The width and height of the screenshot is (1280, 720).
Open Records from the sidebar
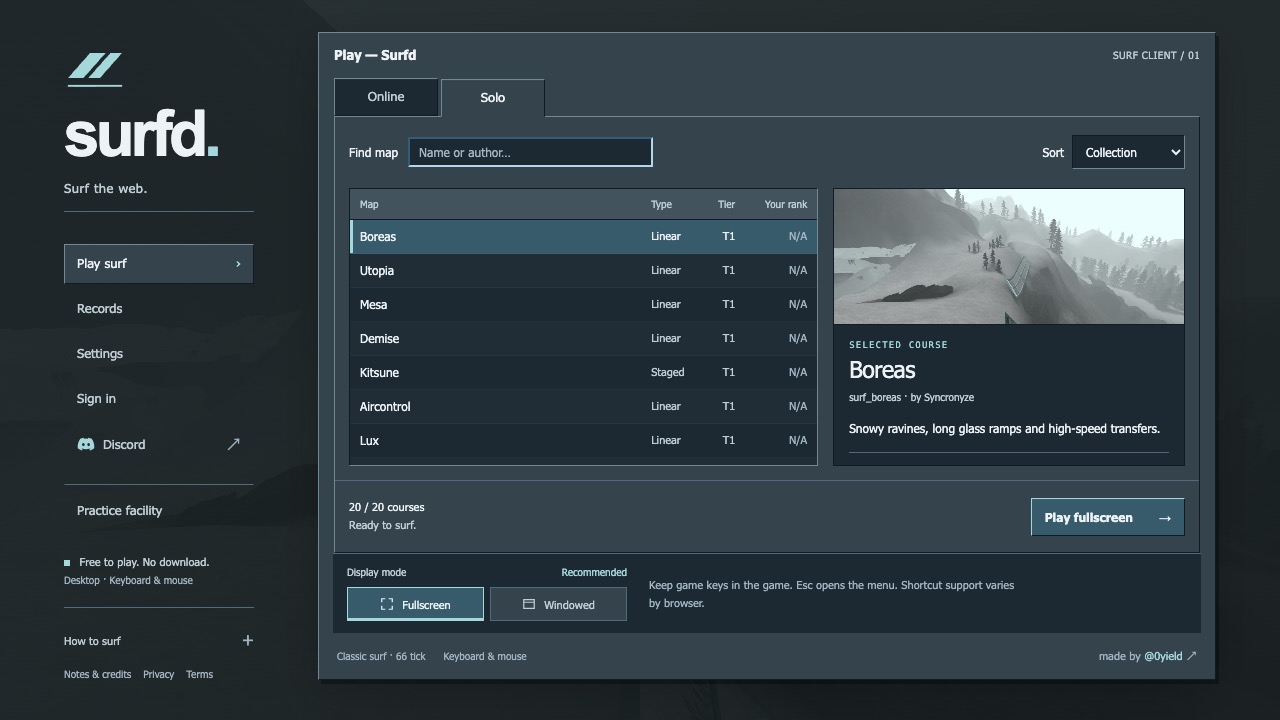click(x=159, y=309)
